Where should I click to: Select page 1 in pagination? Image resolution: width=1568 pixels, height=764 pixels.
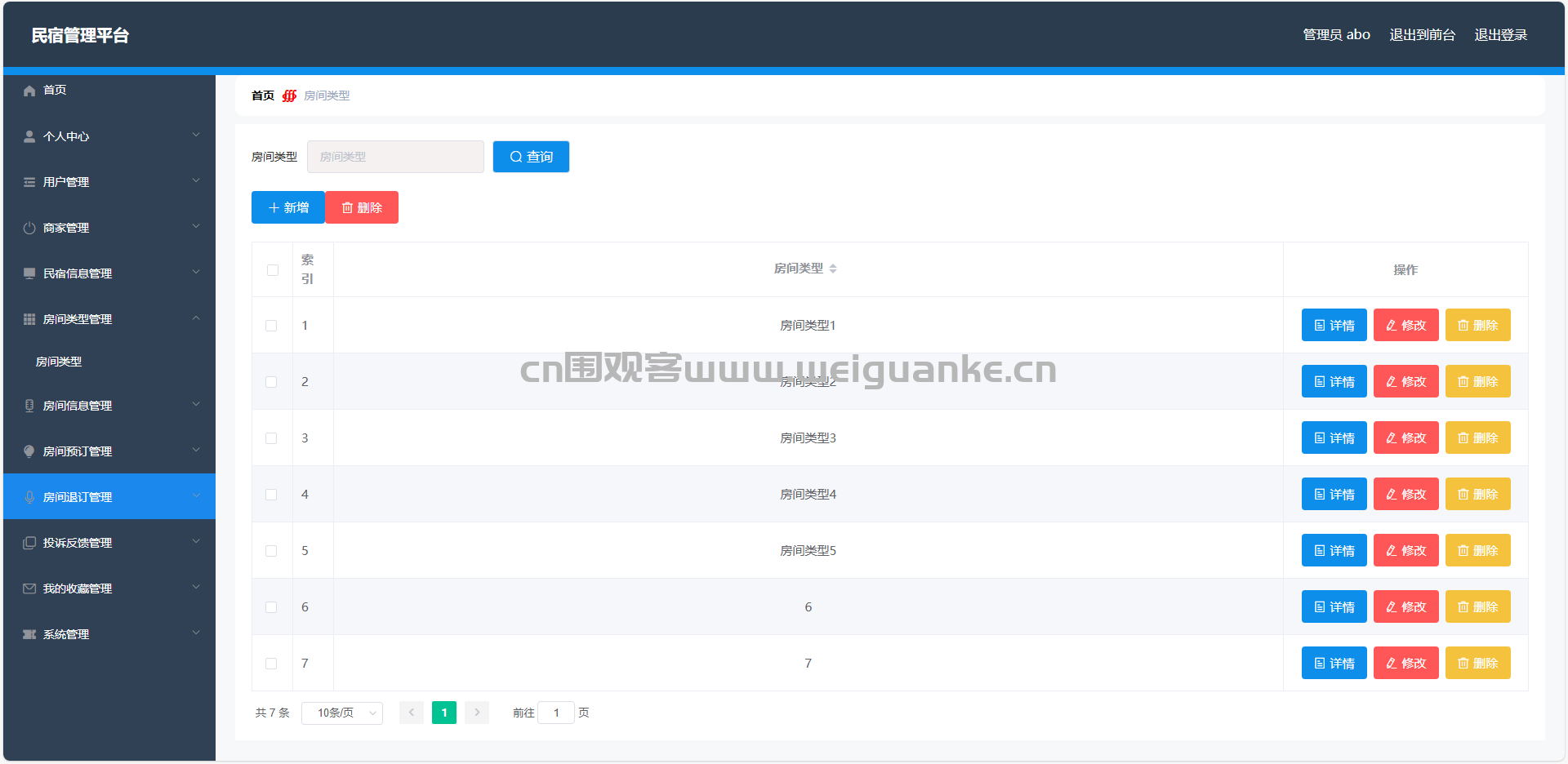coord(444,713)
